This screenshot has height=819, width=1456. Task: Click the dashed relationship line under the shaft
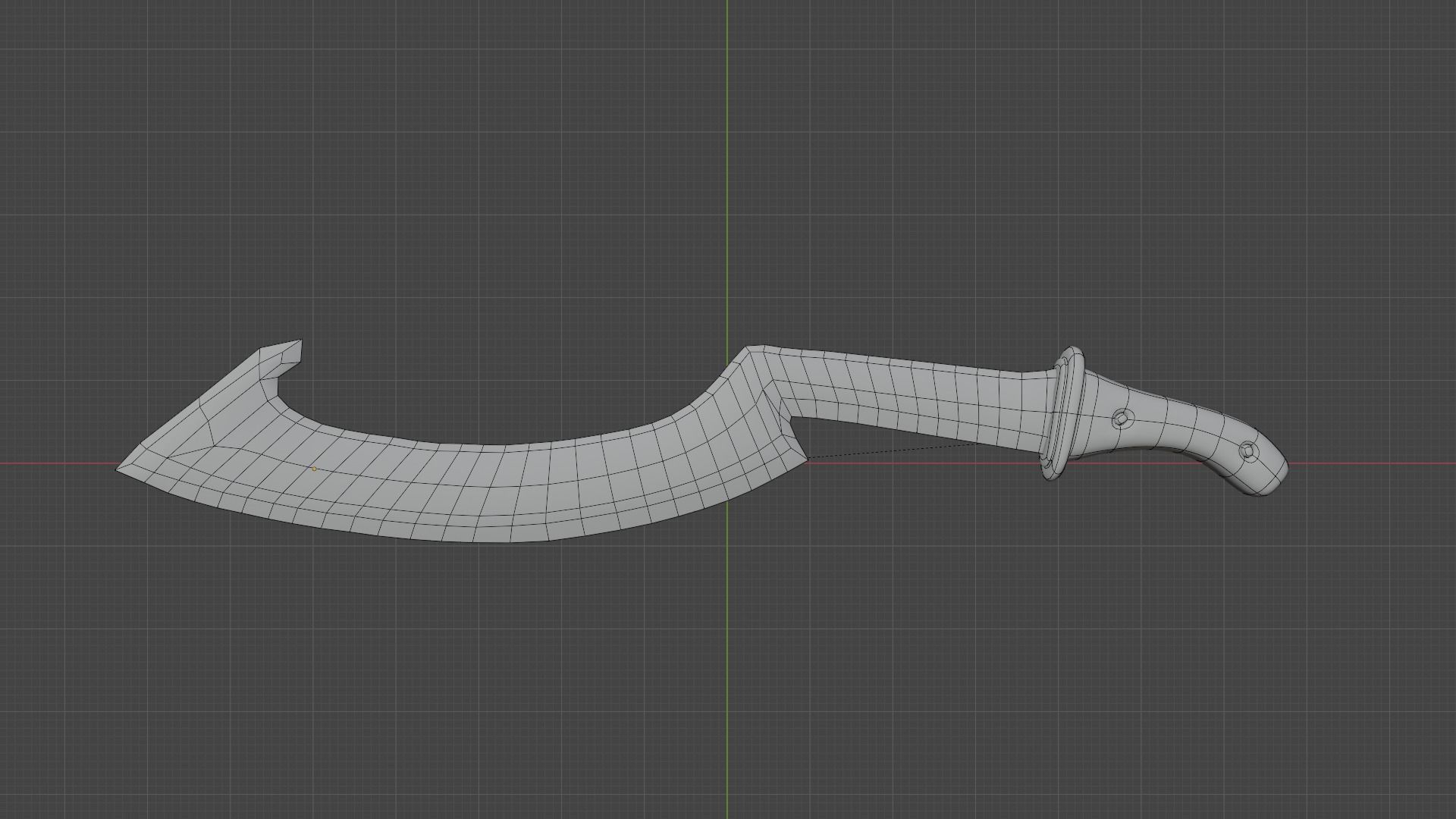(895, 451)
